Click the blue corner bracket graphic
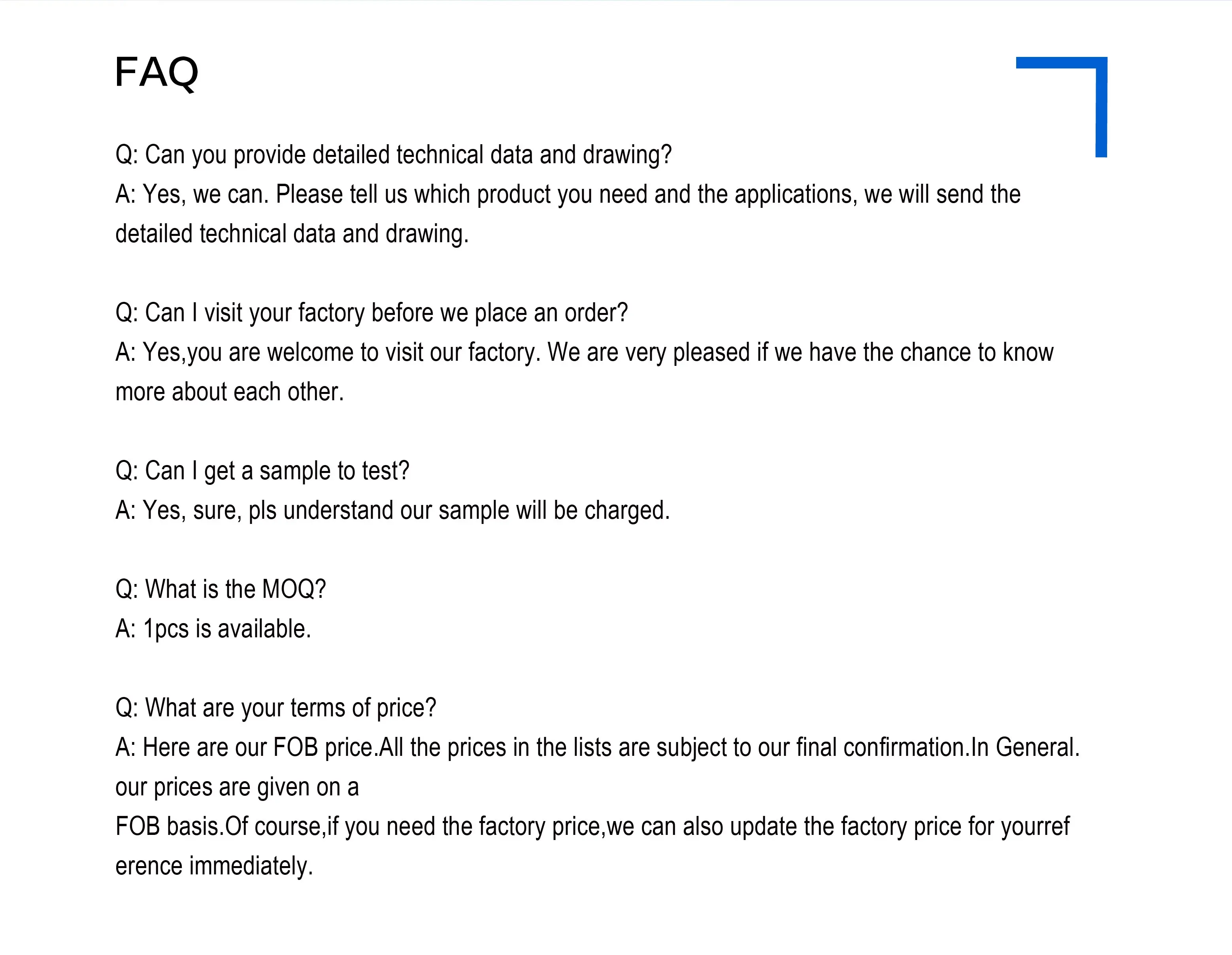The width and height of the screenshot is (1232, 955). (1062, 107)
